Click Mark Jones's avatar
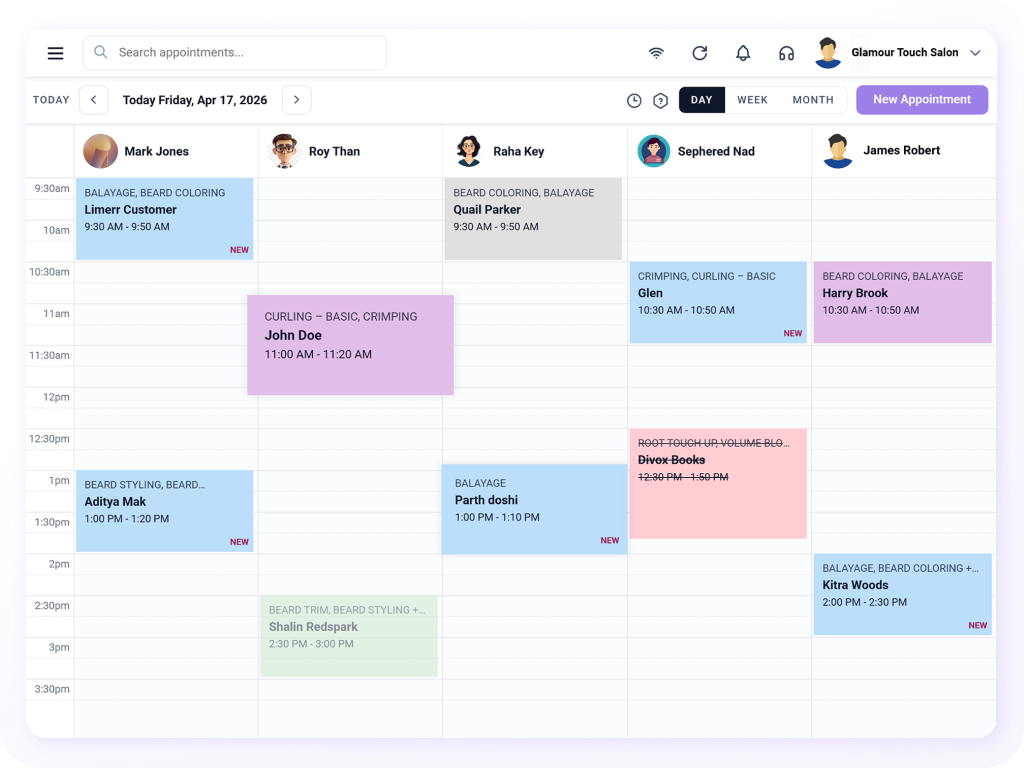Screen dimensions: 1024x768 point(101,151)
